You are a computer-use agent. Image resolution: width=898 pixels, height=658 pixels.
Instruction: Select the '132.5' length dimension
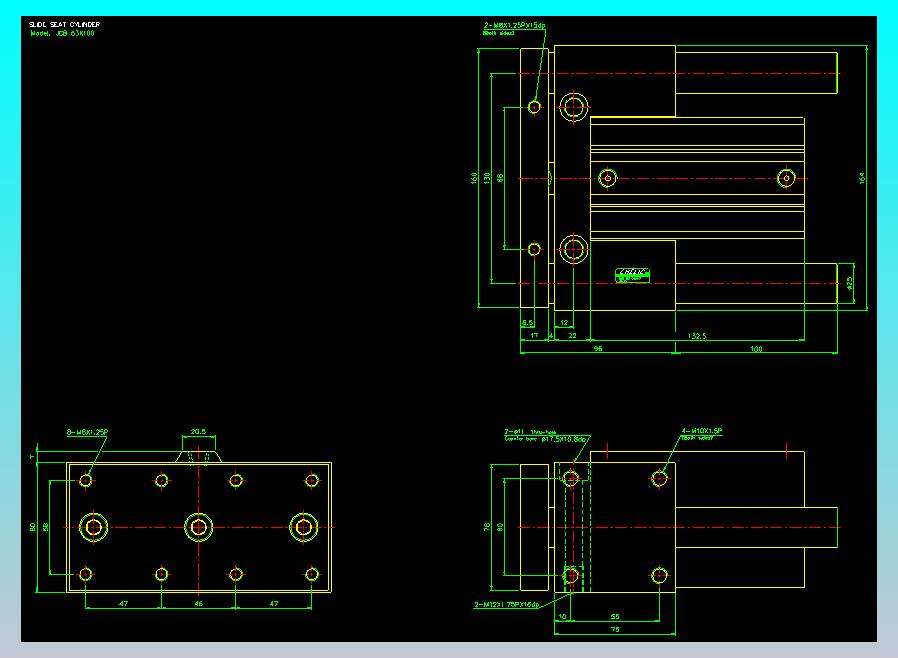697,336
